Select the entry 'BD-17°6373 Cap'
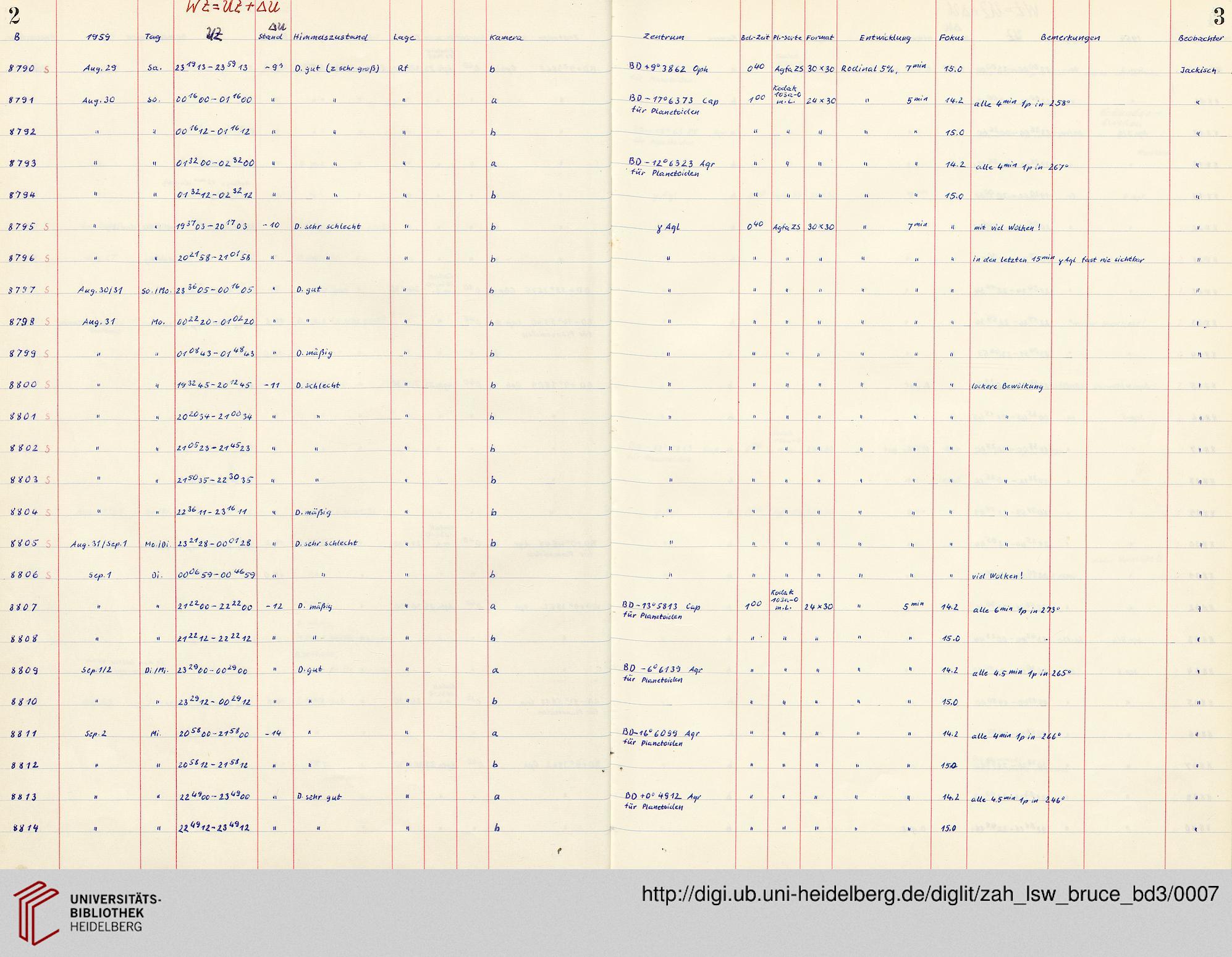Screen dimensions: 1232x957 673,99
